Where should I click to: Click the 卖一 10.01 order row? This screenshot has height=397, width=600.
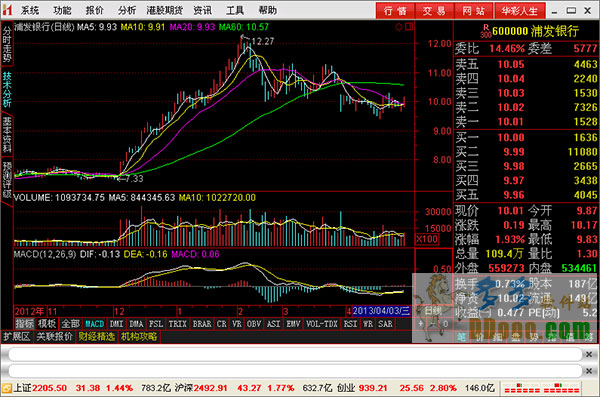pos(526,122)
